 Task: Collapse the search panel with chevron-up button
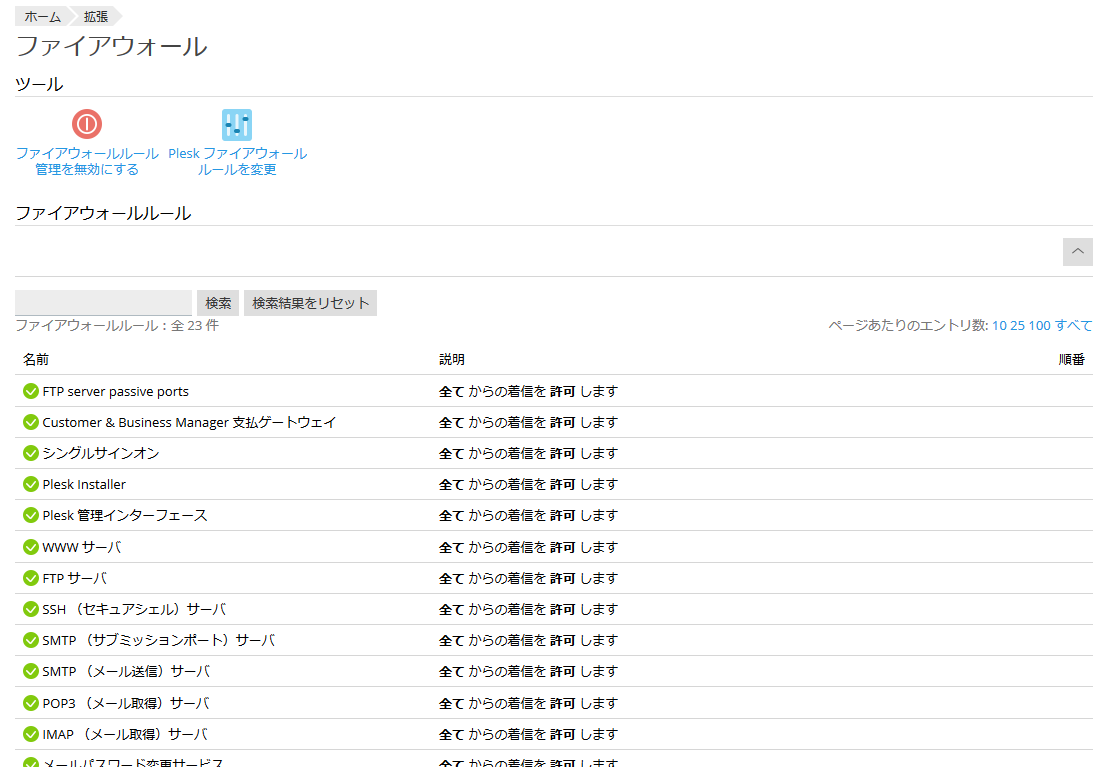[x=1077, y=252]
